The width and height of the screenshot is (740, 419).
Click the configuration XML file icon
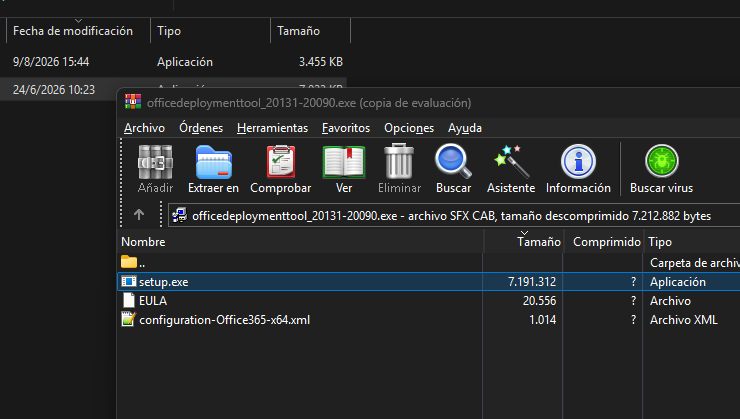click(128, 319)
